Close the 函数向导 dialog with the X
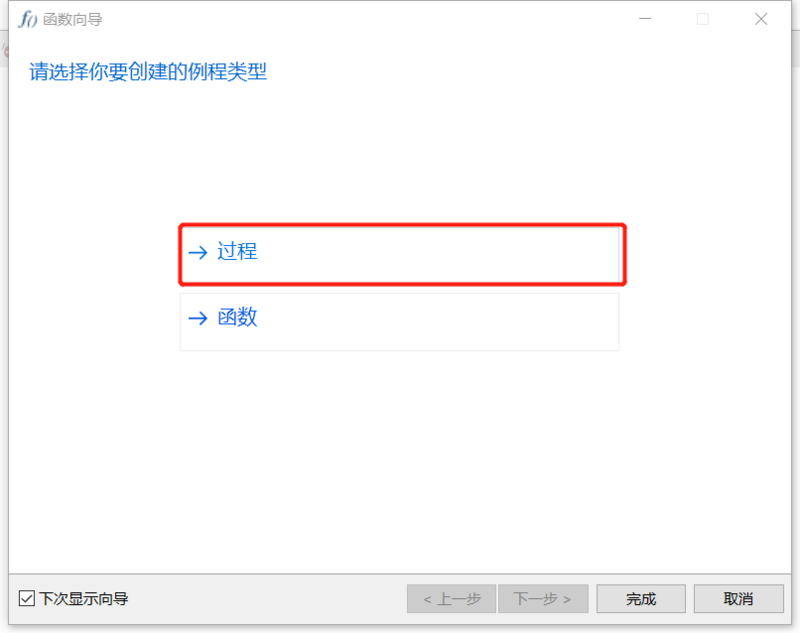Screen dimensions: 800x633 (761, 19)
